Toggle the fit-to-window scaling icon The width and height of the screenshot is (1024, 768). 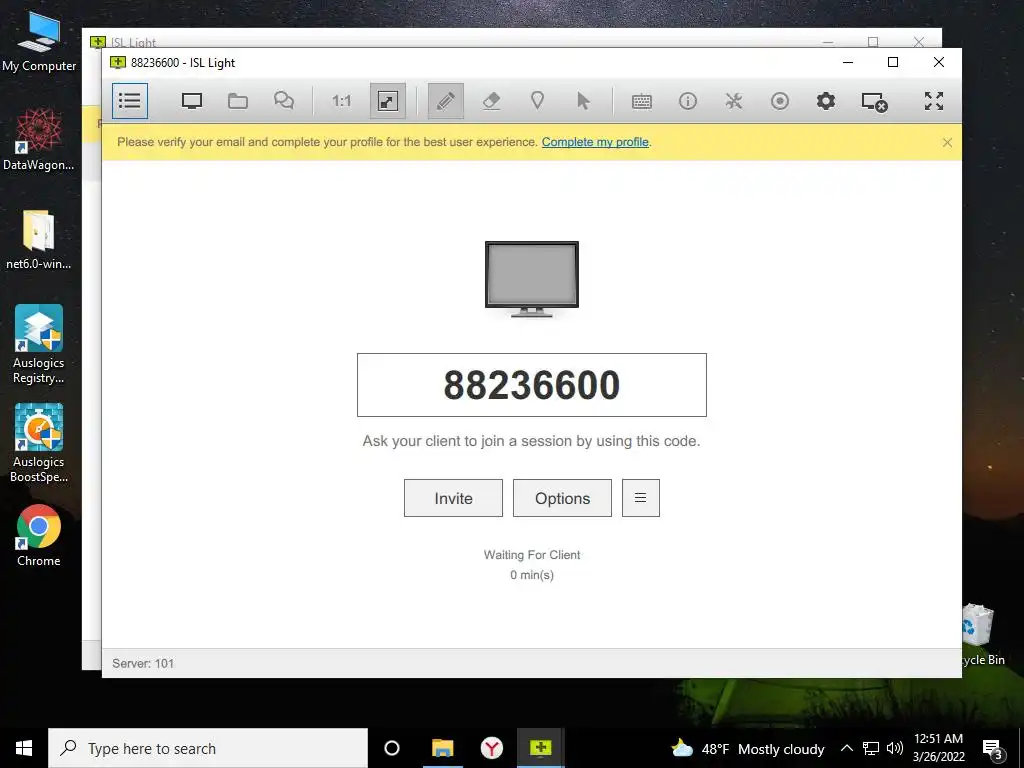[x=387, y=101]
